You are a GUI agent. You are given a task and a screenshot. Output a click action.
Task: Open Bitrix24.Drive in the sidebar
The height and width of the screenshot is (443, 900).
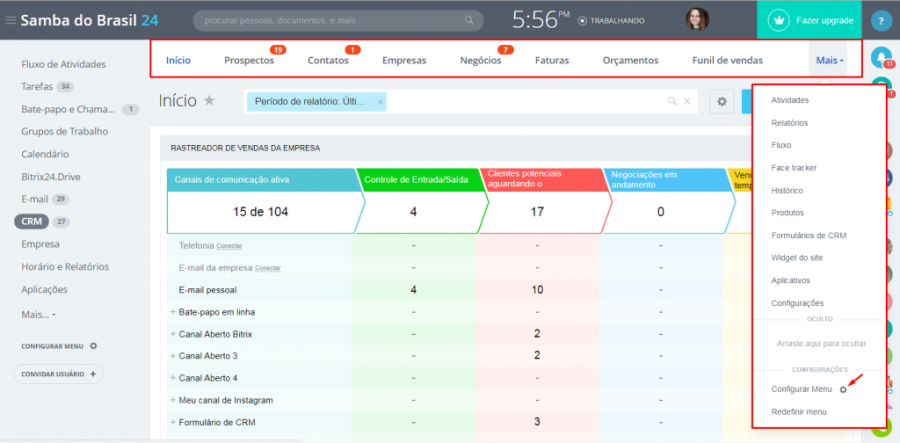[51, 177]
